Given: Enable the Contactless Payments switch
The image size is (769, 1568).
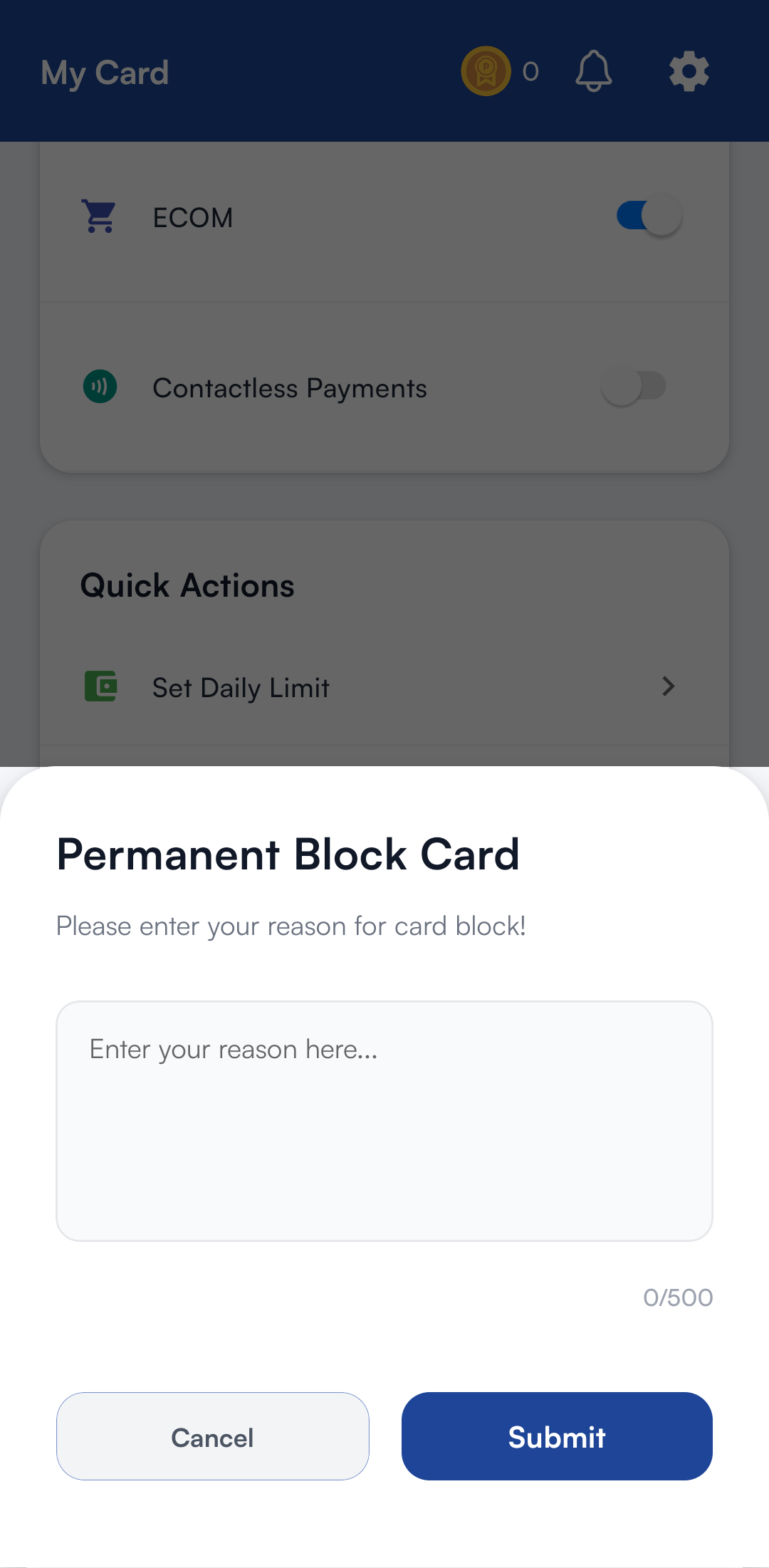Looking at the screenshot, I should (634, 386).
